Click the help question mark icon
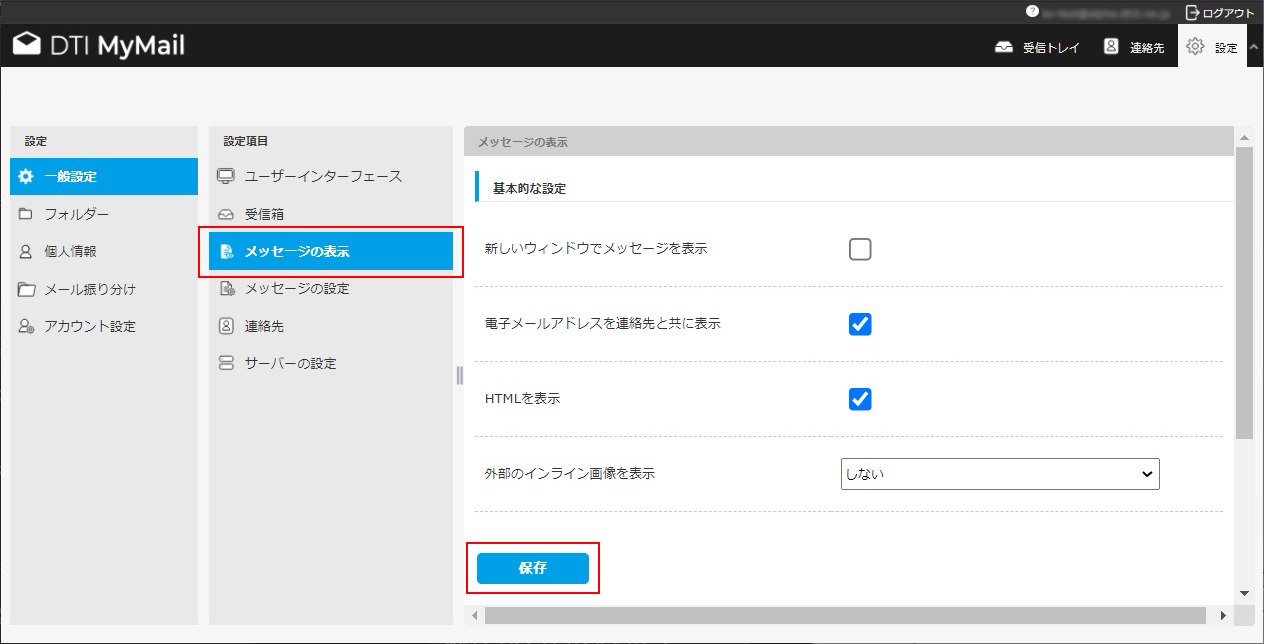1264x644 pixels. click(1032, 12)
